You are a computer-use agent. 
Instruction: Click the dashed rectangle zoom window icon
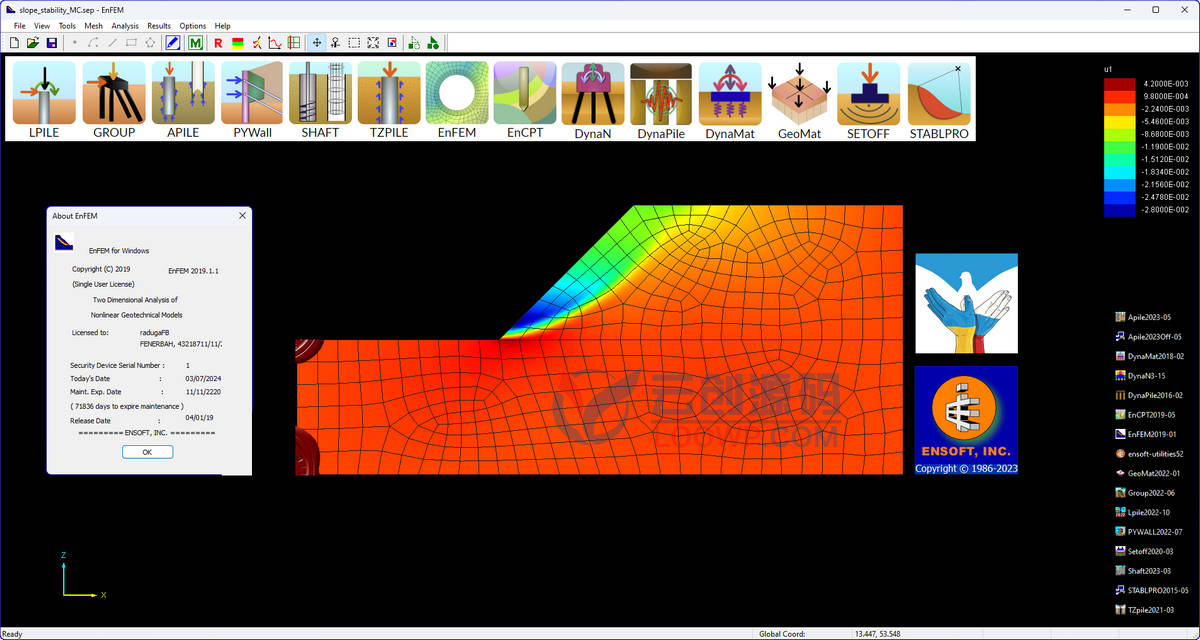point(354,43)
